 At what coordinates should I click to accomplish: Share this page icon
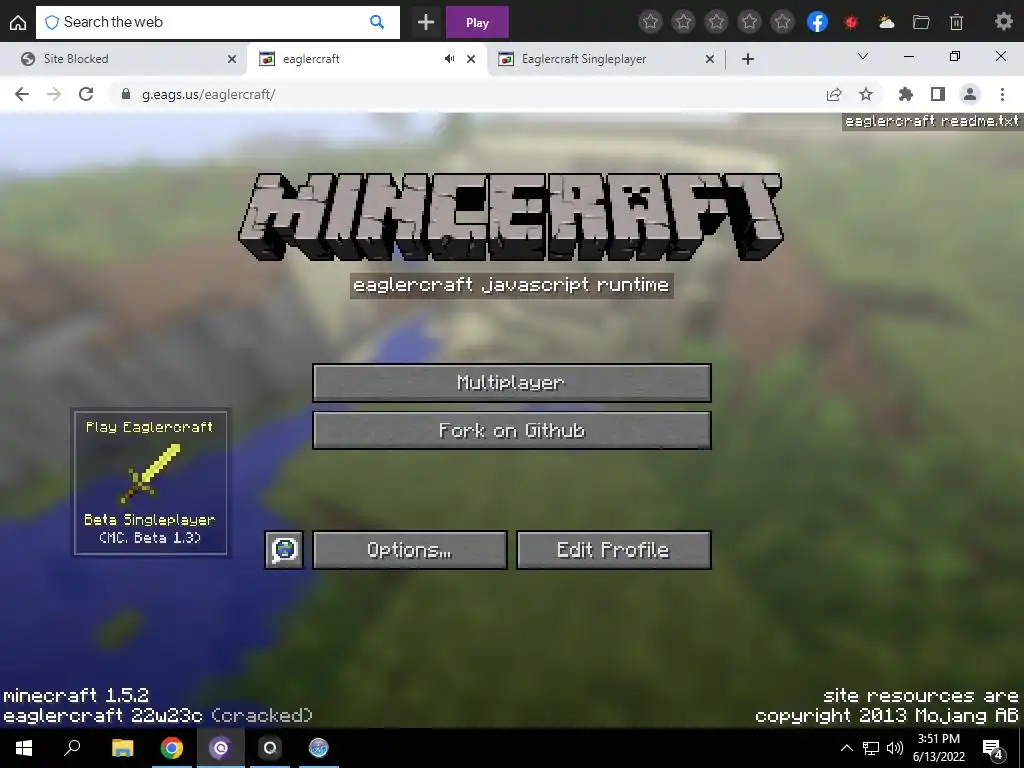[x=834, y=95]
